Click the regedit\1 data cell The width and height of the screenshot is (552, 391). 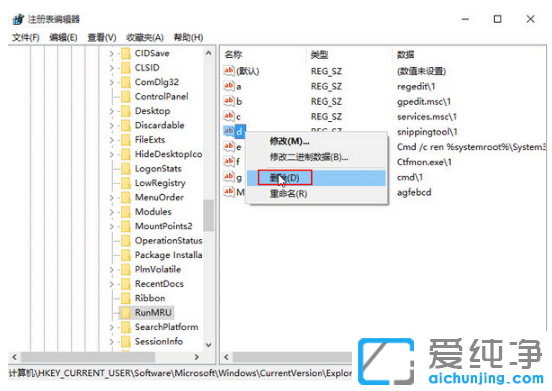[416, 87]
